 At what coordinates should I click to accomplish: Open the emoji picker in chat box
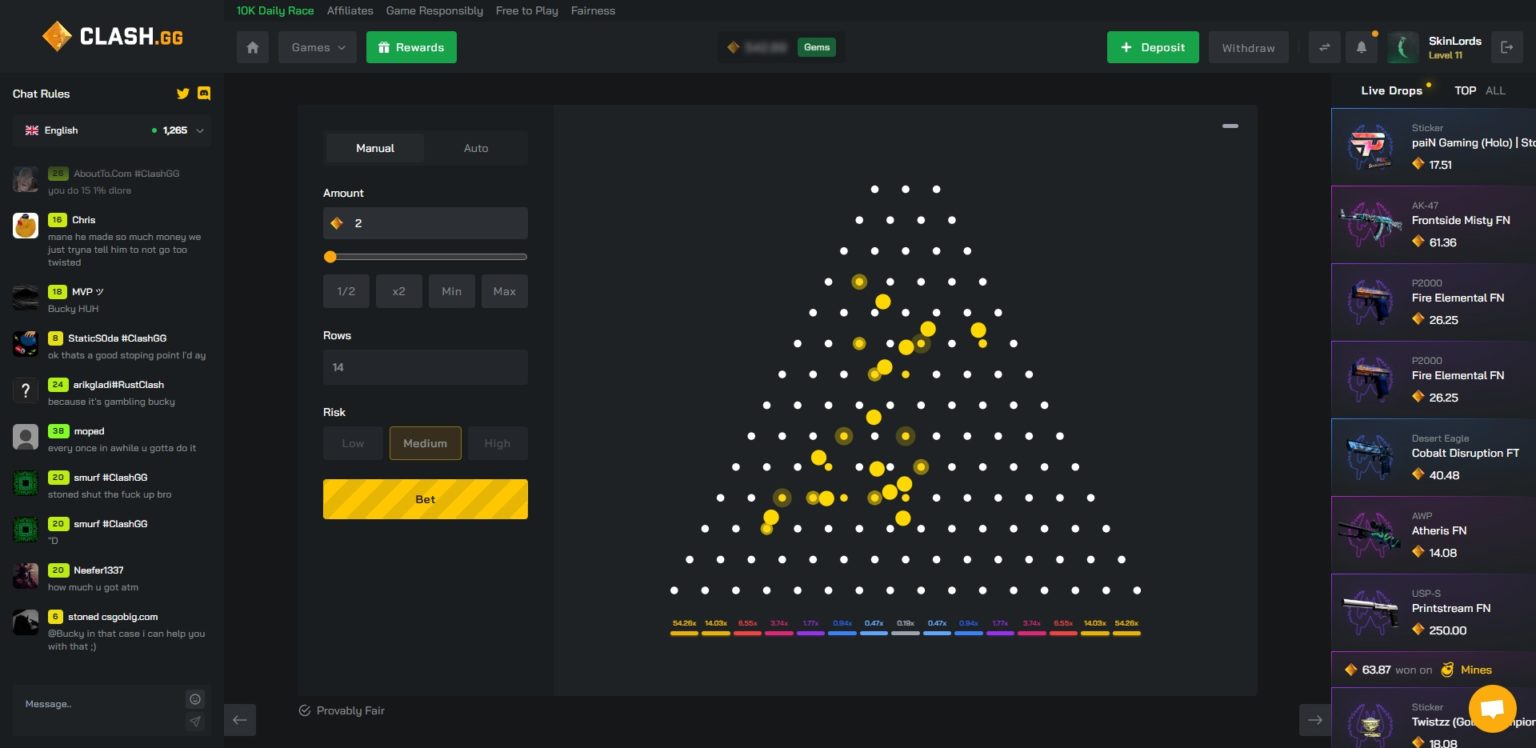(195, 699)
